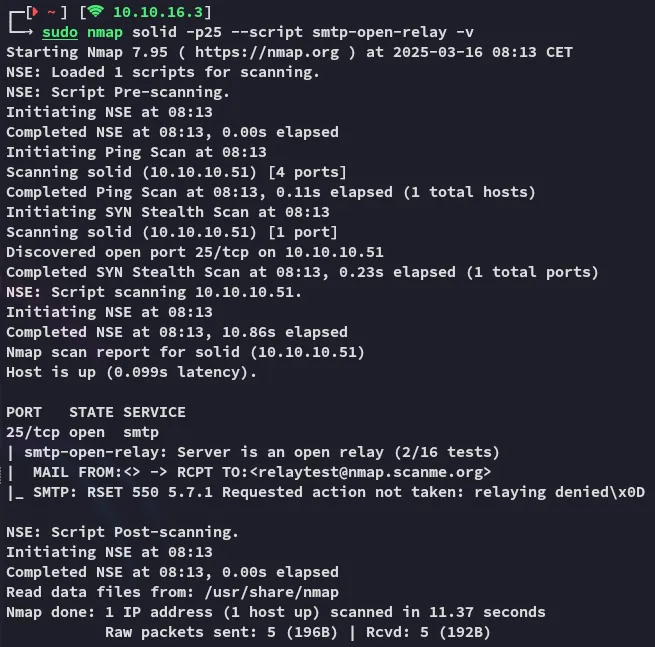
Task: Click the /usr/share/nmap file path
Action: click(276, 592)
